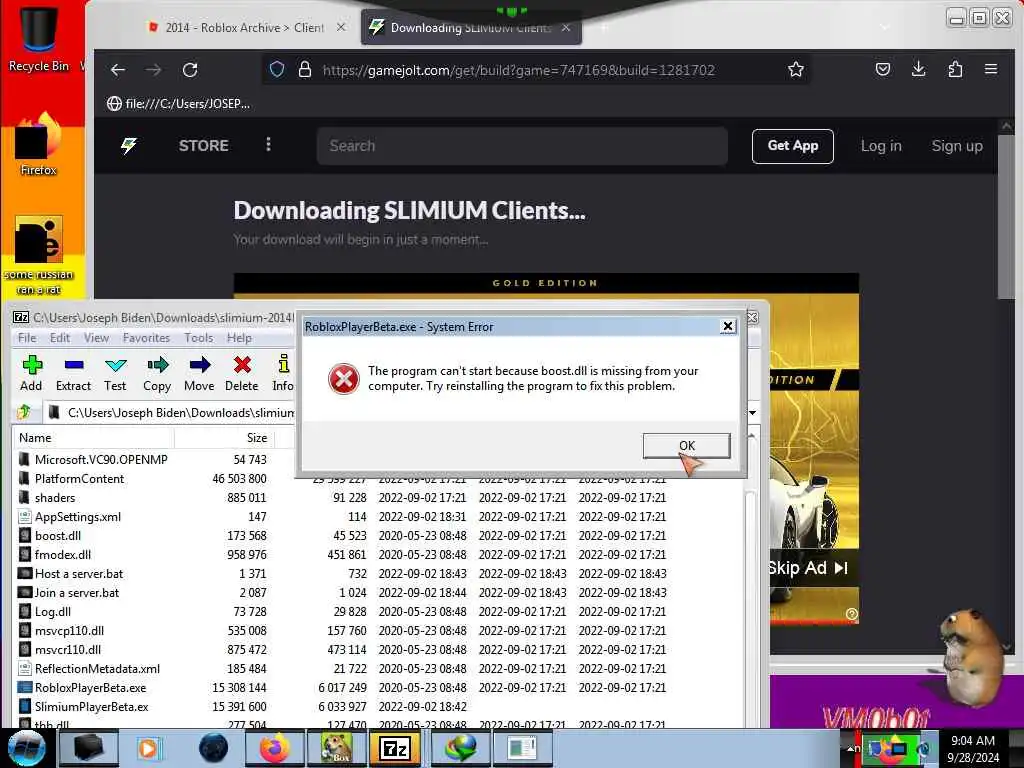Open the 7-Zip Edit menu
Screen dimensions: 1024x768
coord(59,338)
